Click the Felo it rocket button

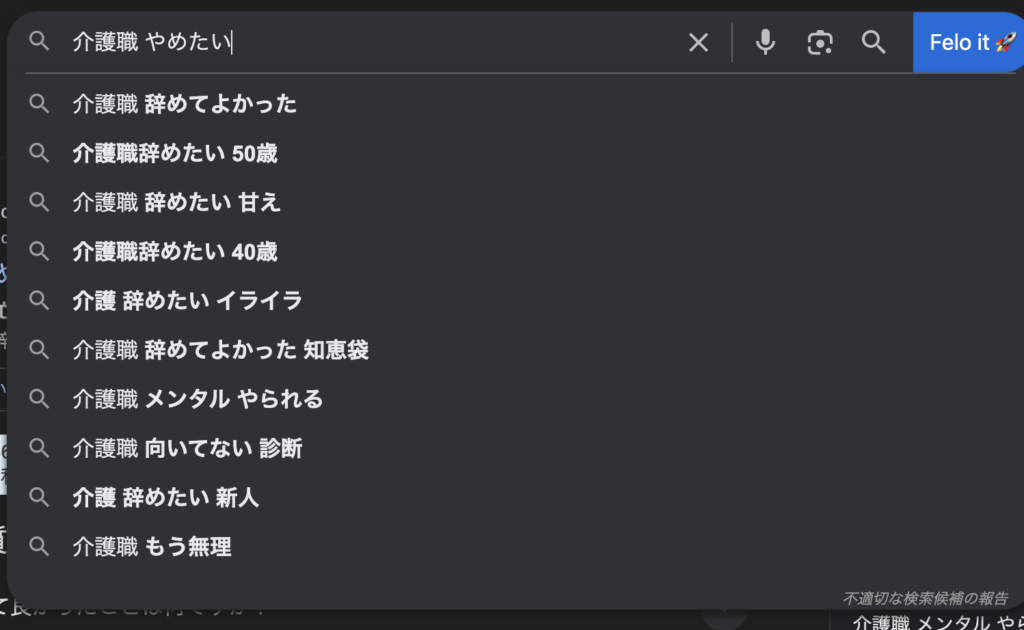coord(968,42)
